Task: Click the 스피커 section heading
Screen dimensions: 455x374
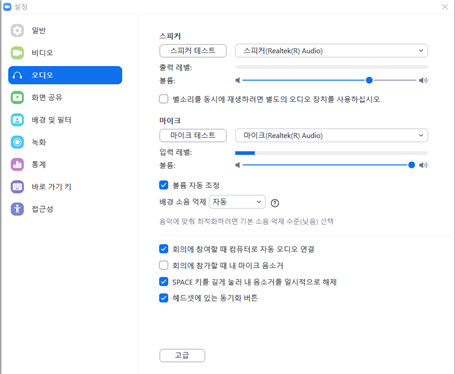Action: [170, 36]
